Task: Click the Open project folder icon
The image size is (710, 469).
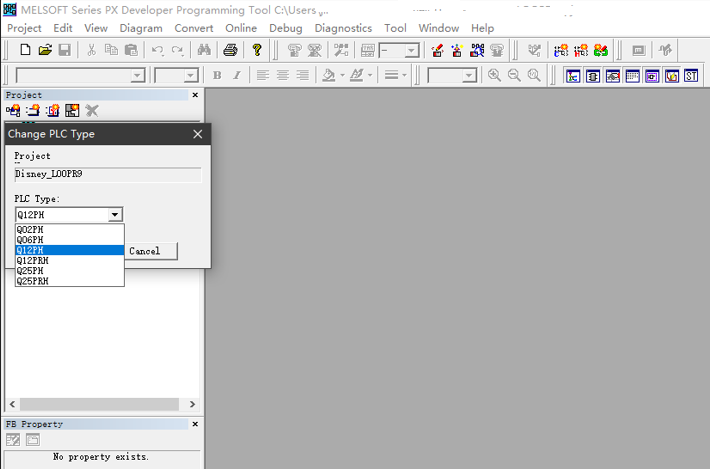Action: (44, 50)
